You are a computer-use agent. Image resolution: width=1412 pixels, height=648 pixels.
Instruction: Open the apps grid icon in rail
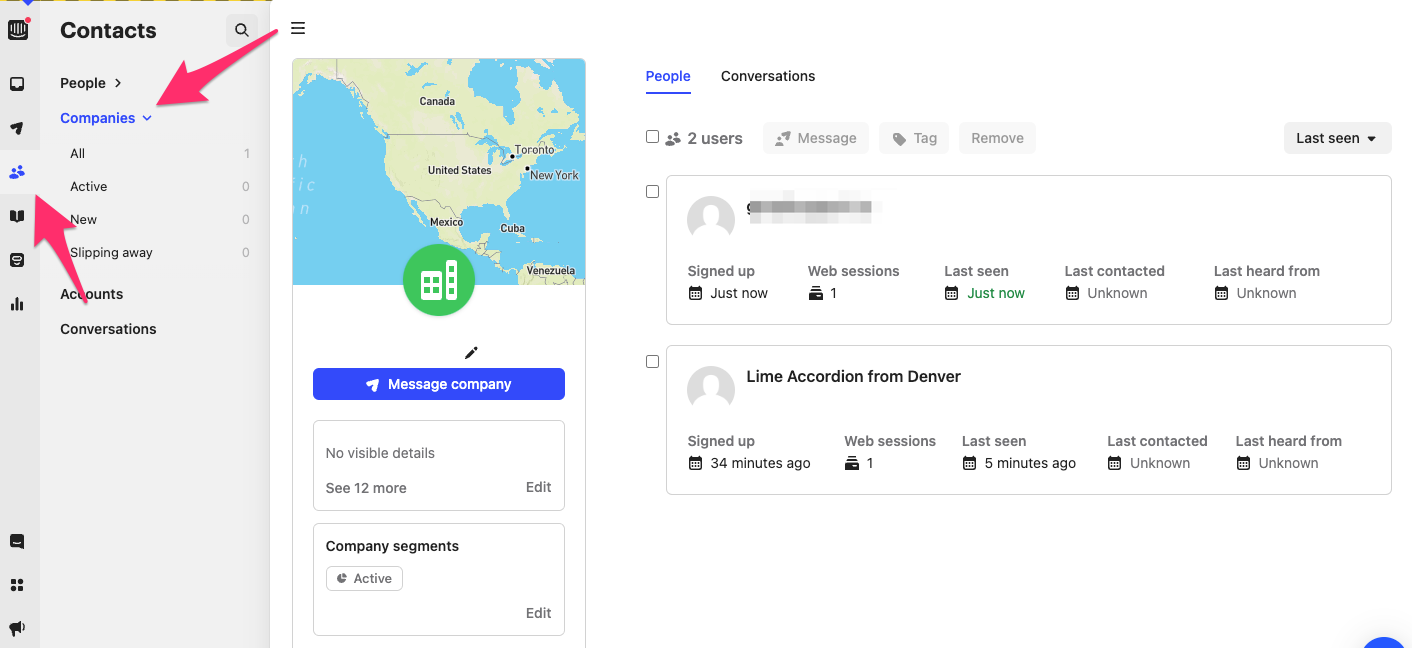tap(17, 585)
